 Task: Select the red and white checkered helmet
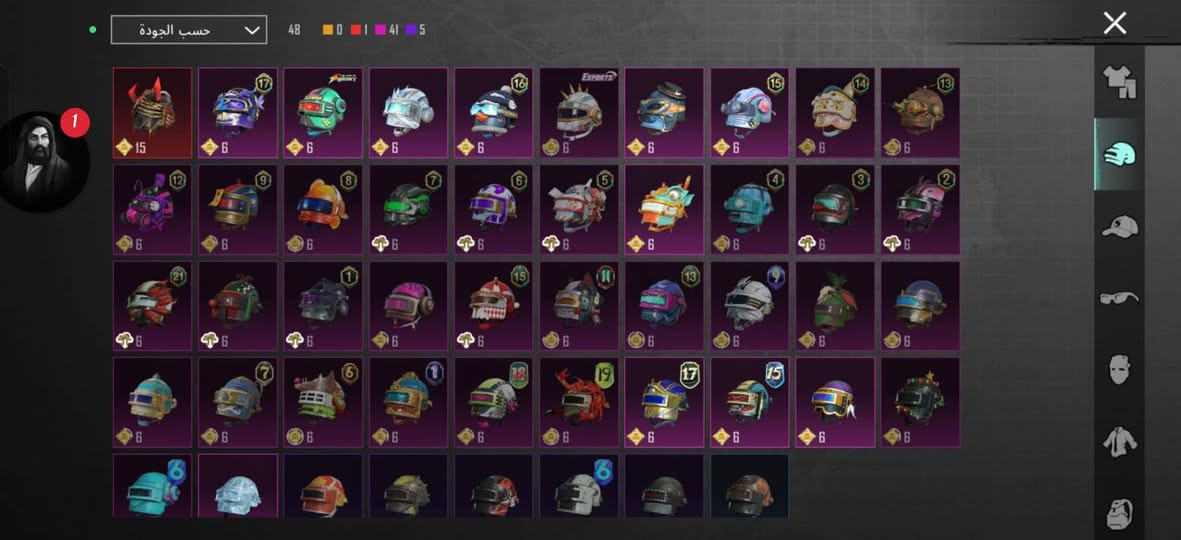click(493, 306)
